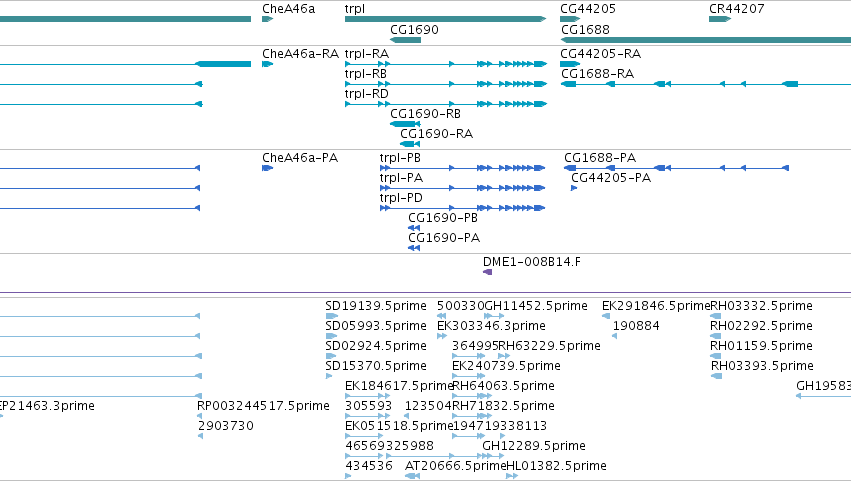The height and width of the screenshot is (481, 851).
Task: Click EST label GH11452.5prime
Action: [535, 306]
